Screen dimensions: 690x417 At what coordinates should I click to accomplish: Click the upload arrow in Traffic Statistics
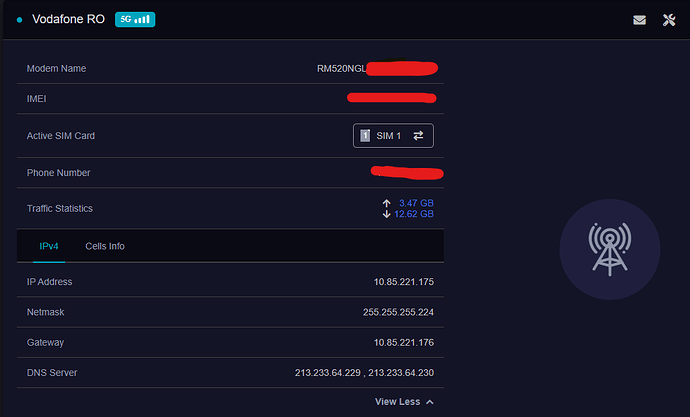tap(386, 203)
